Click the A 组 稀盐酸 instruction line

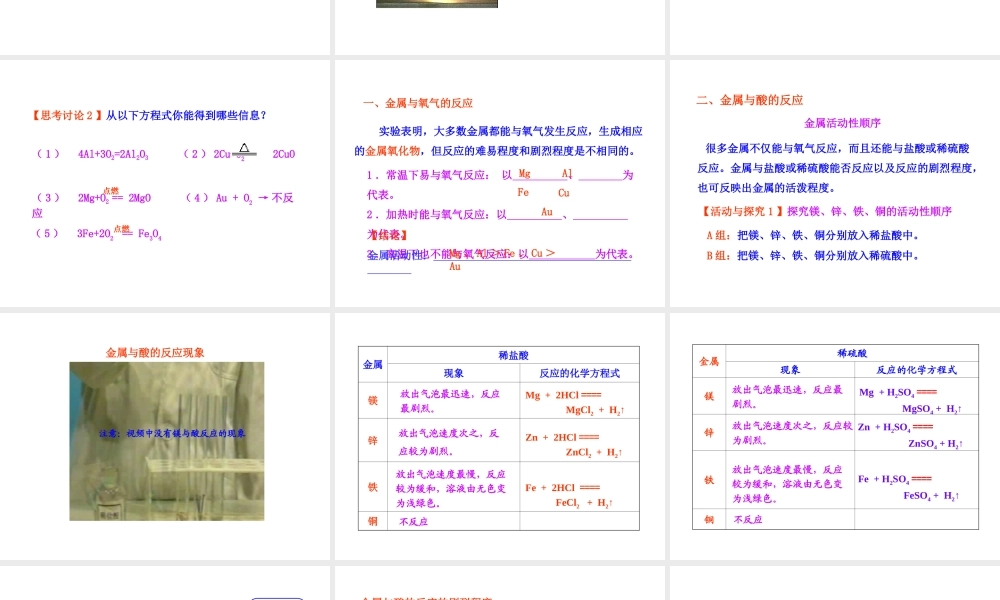pyautogui.click(x=812, y=235)
